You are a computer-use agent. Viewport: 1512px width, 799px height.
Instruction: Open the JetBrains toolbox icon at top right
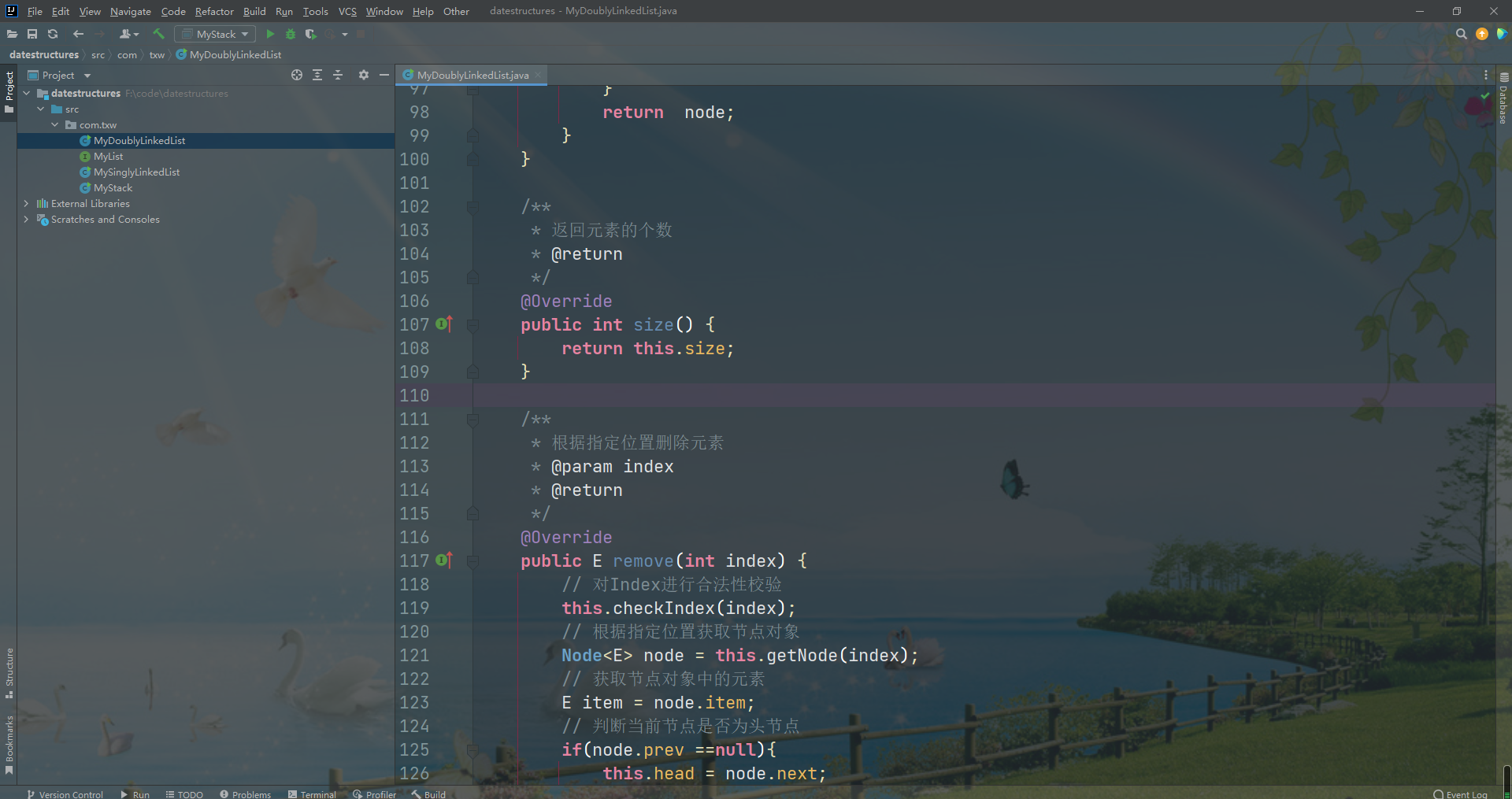[1502, 34]
